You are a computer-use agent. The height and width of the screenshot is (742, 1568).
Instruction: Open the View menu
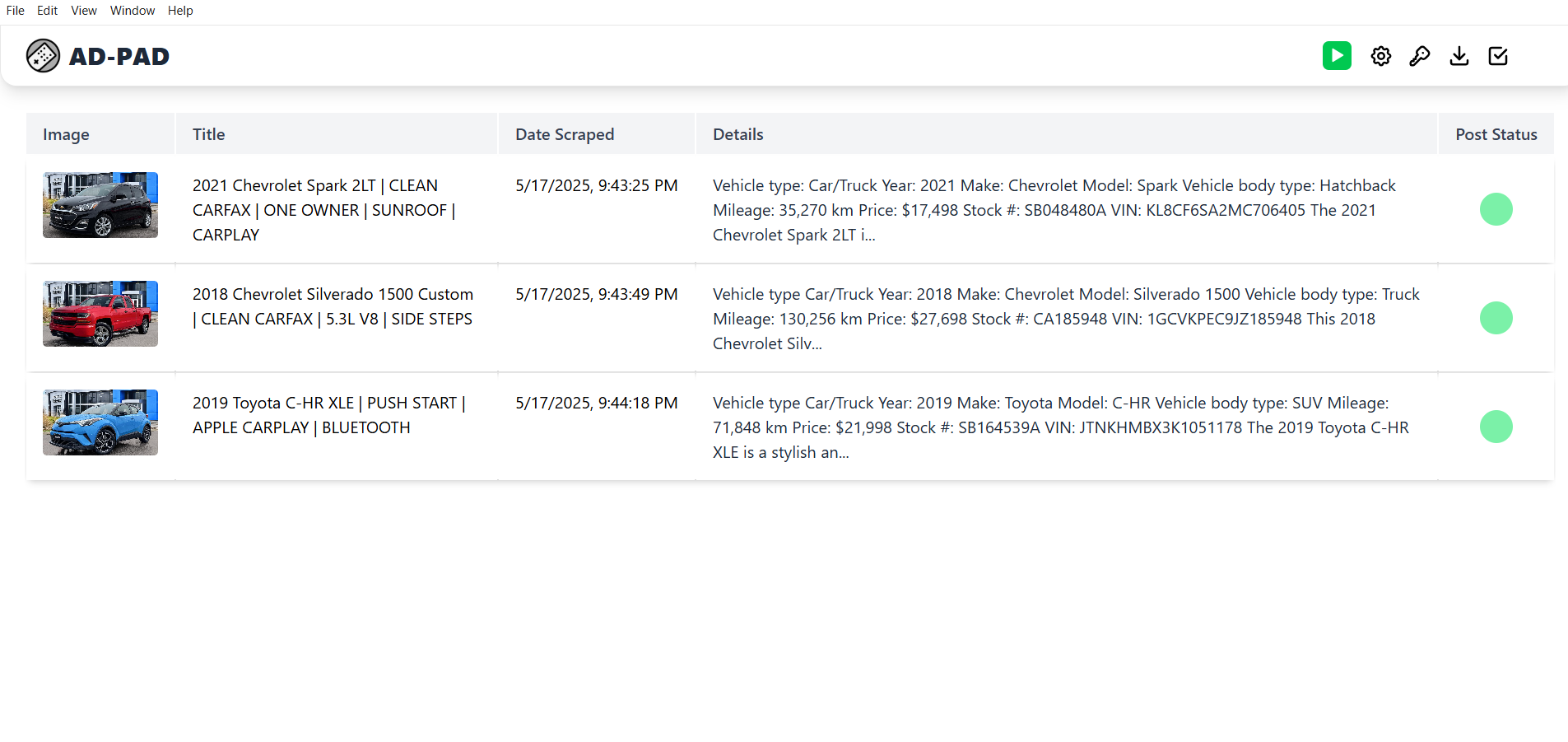tap(84, 11)
